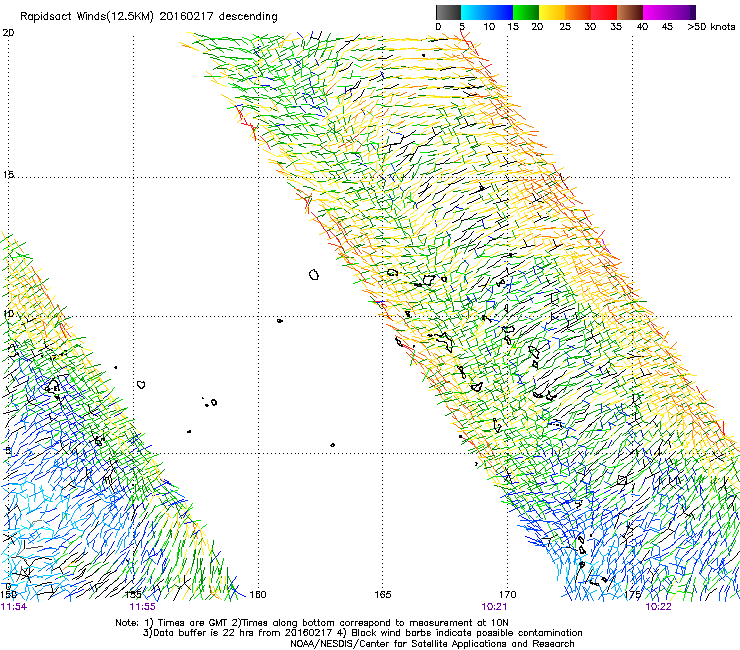
Task: Click the green 15-20 knots legend segment
Action: click(x=526, y=12)
